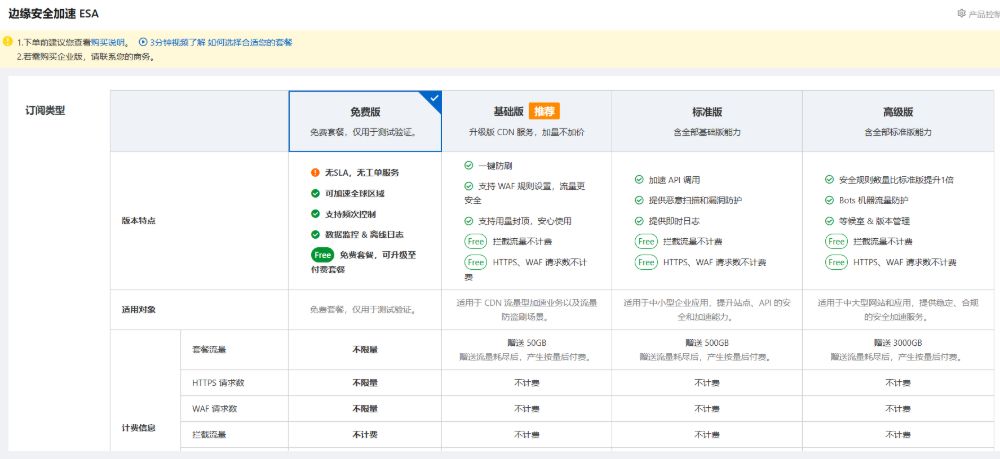Screen dimensions: 1000x459
Task: Click the check icon beside 一键防刷
Action: [x=470, y=165]
